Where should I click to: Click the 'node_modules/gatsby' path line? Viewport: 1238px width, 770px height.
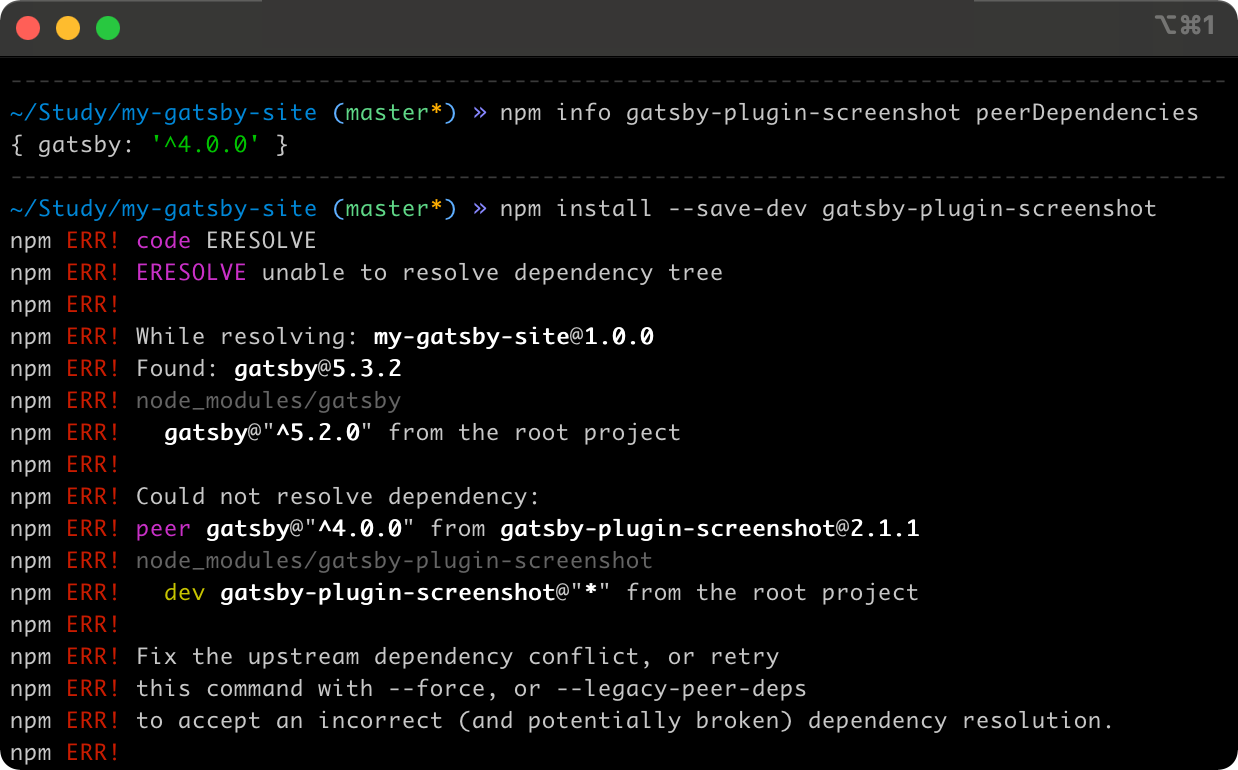[x=268, y=401]
